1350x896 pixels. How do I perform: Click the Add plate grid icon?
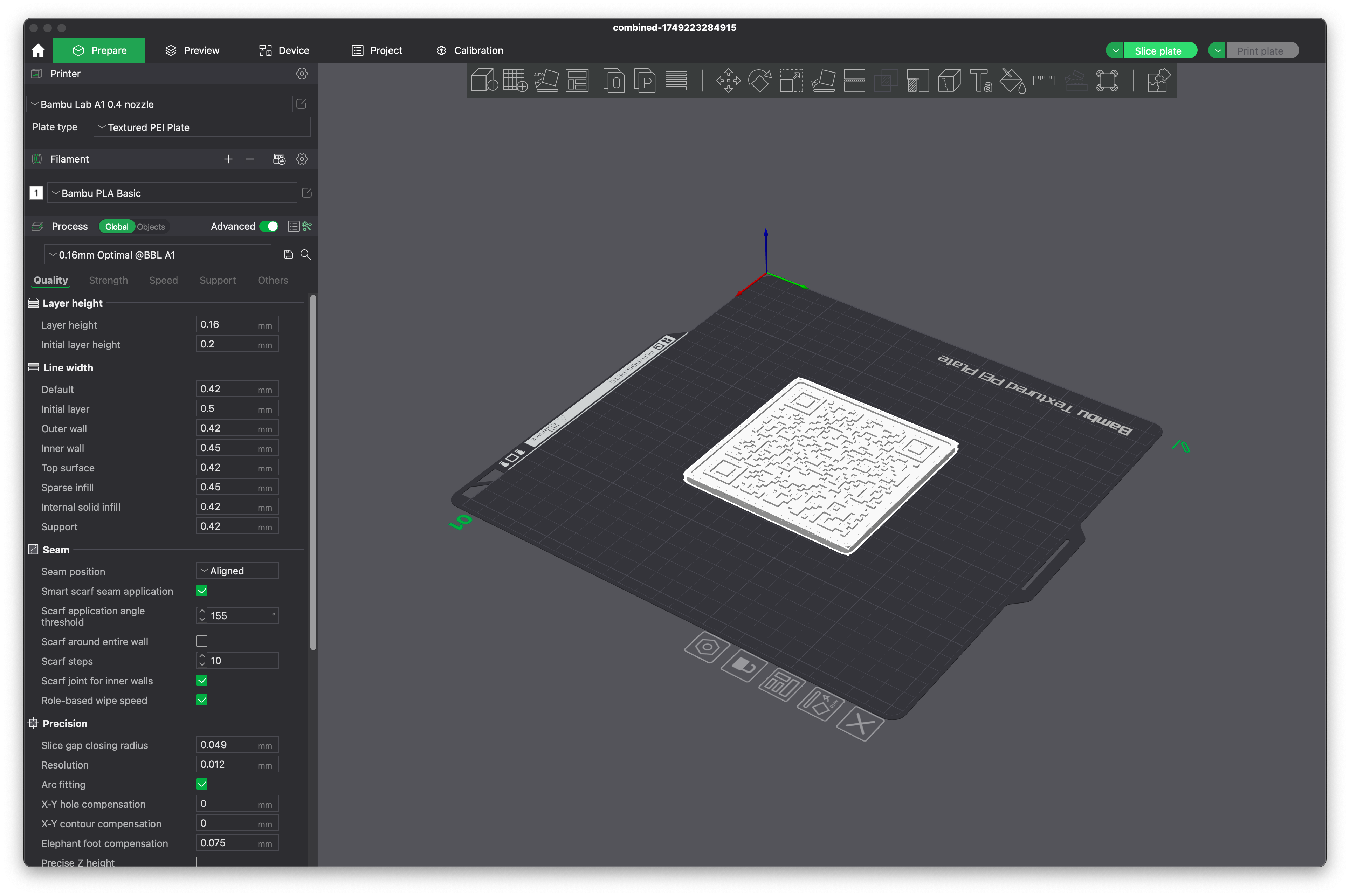click(515, 81)
